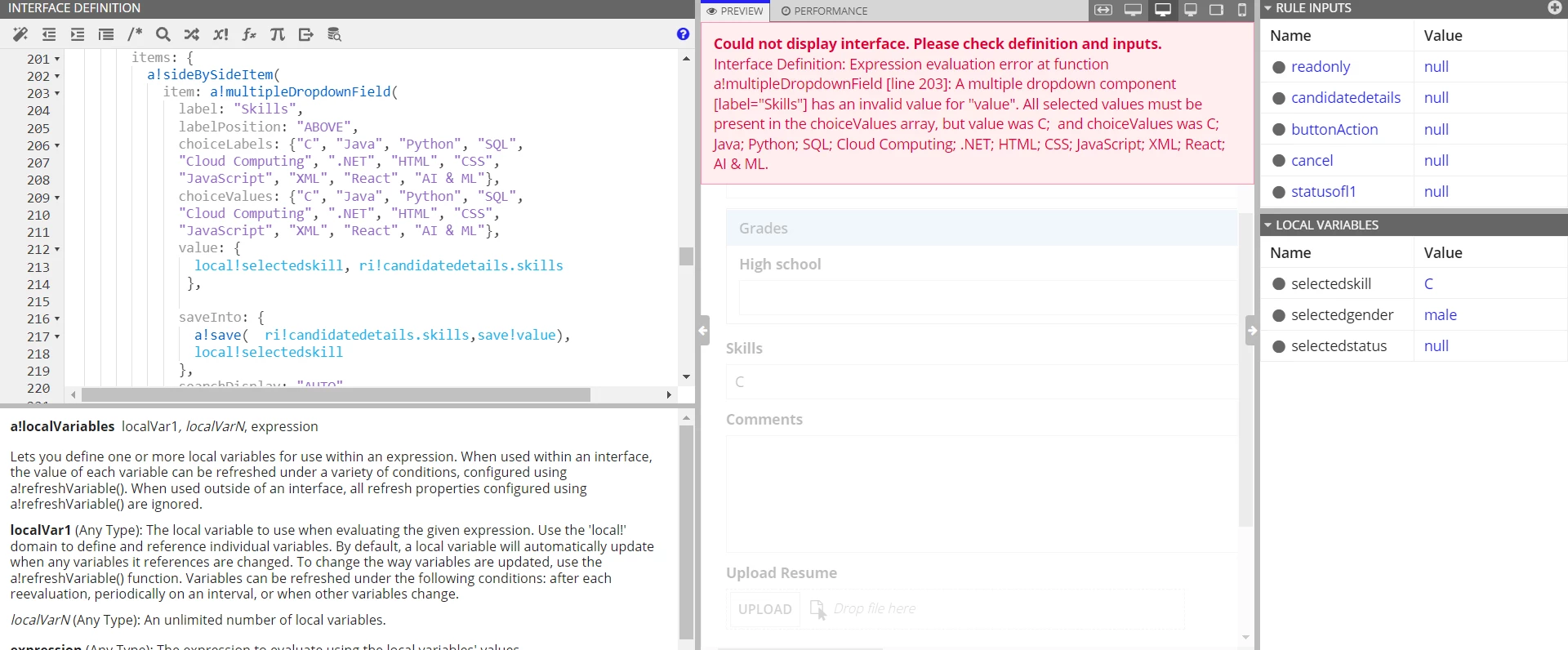Click the align lines toolbar icon
Screen dimensions: 1568x650
pyautogui.click(x=106, y=34)
